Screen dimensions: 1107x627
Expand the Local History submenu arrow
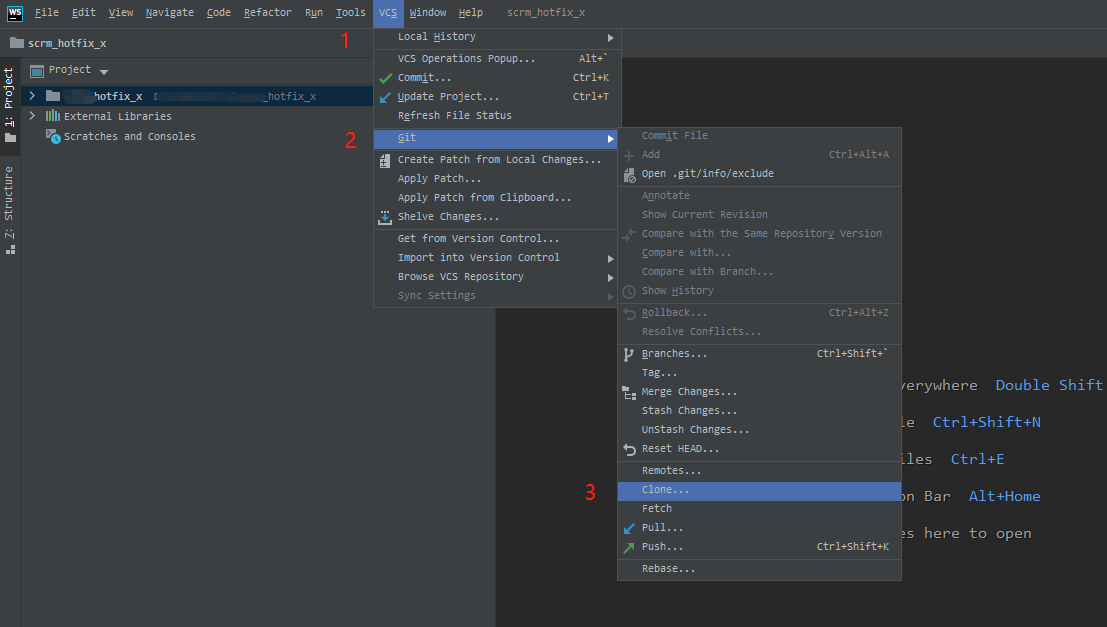coord(611,37)
